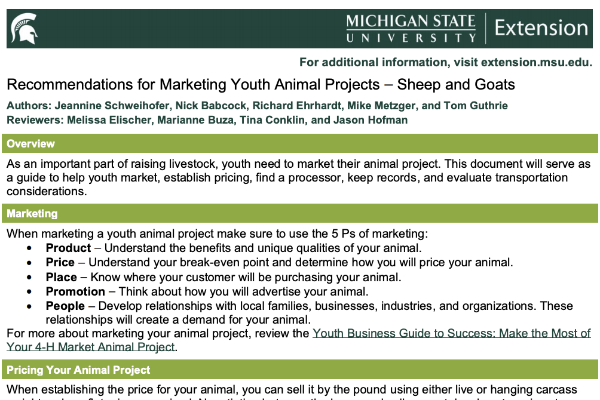This screenshot has height=400, width=600.
Task: Select the Marketing section header
Action: point(300,213)
